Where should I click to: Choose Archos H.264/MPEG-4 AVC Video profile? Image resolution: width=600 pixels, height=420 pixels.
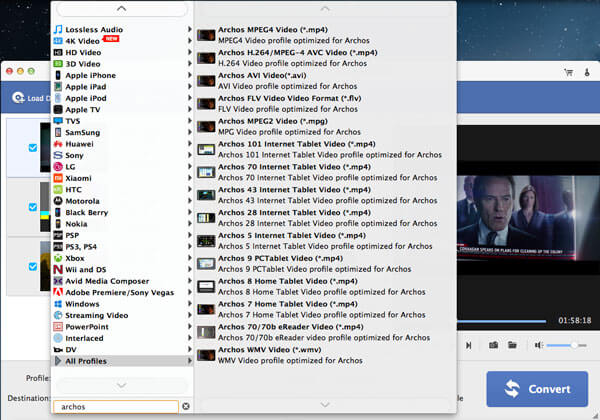(x=325, y=58)
